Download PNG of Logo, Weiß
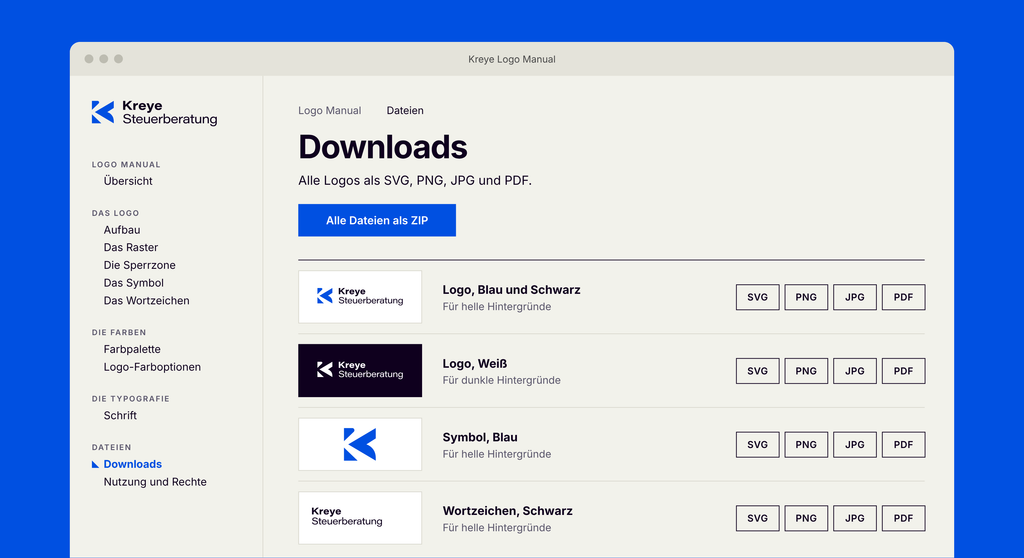The image size is (1024, 558). pyautogui.click(x=806, y=371)
